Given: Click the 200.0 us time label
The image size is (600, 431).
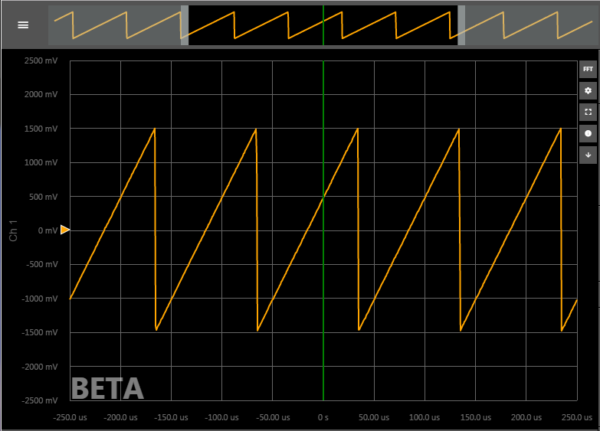Looking at the screenshot, I should tap(526, 417).
